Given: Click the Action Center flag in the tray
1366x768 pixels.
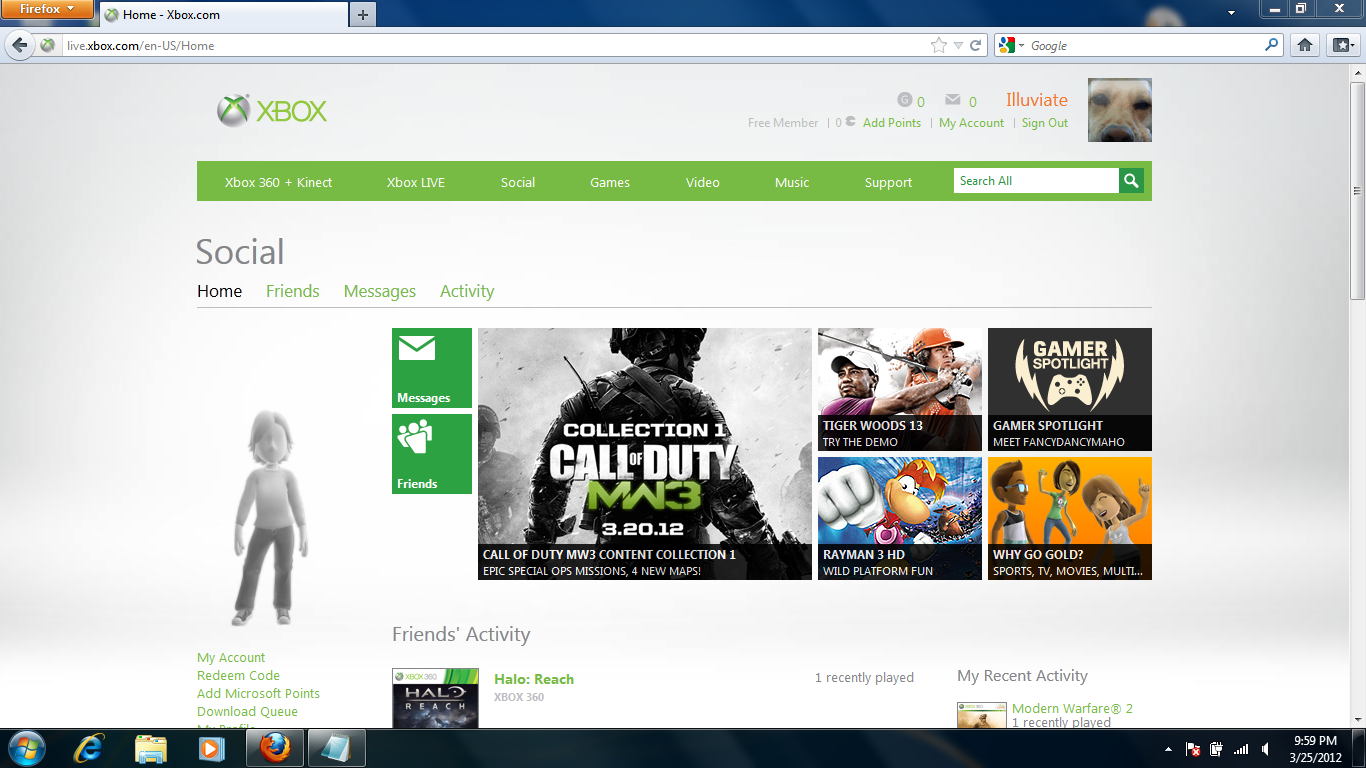Looking at the screenshot, I should pyautogui.click(x=1193, y=749).
